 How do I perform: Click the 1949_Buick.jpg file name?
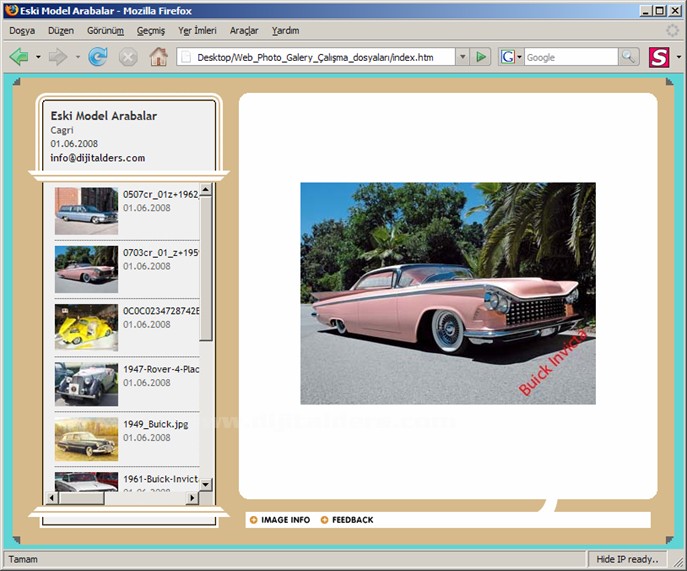[x=156, y=424]
